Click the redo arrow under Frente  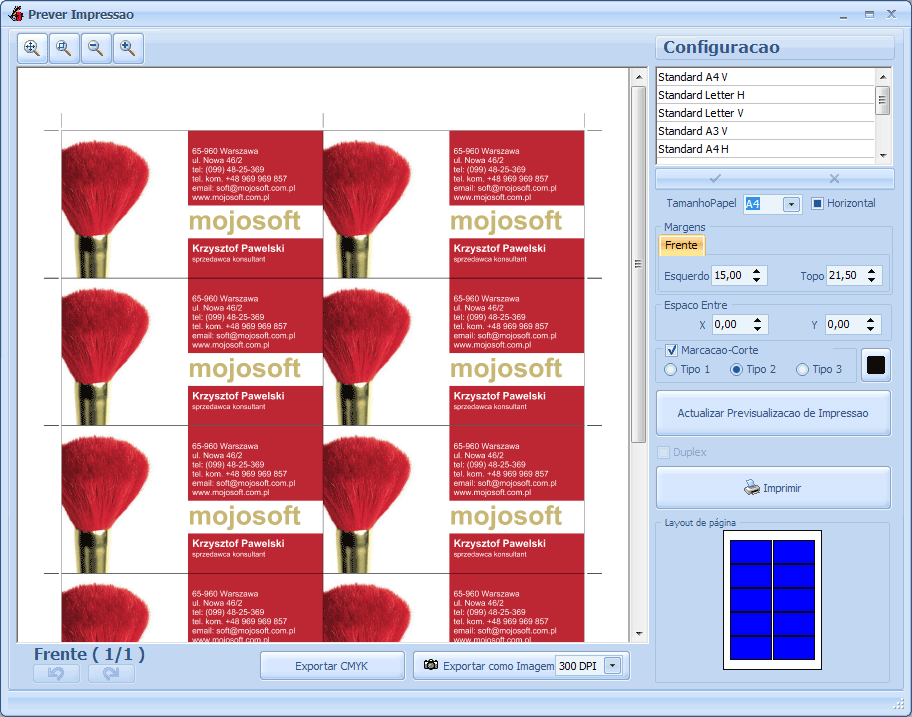tap(111, 673)
